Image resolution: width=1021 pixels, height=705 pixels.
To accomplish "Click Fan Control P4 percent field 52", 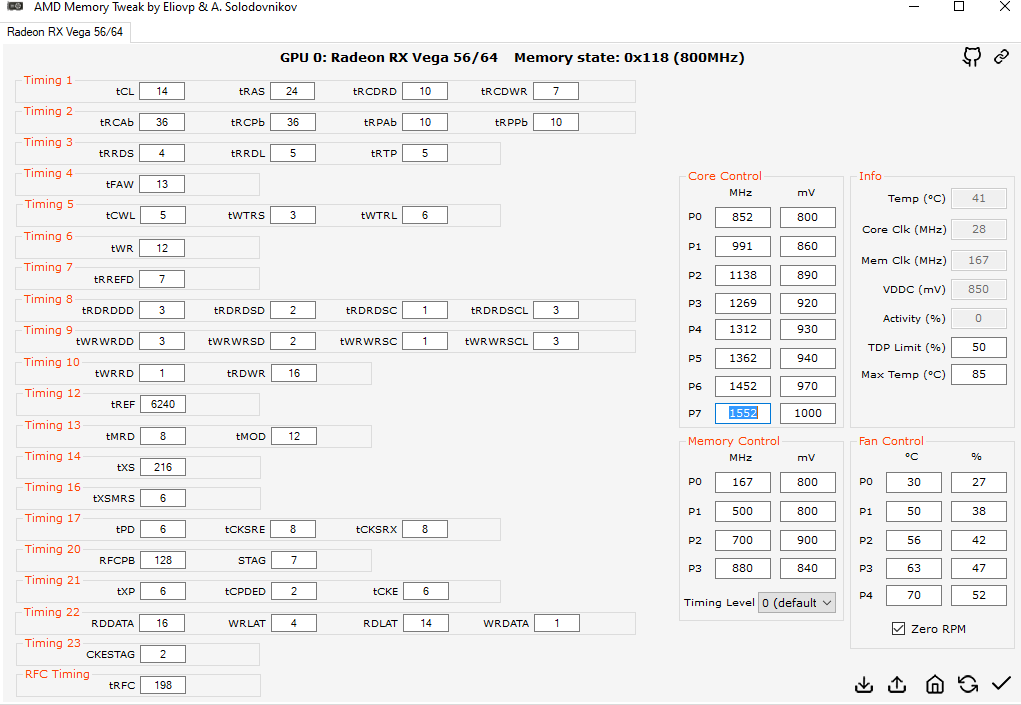I will (979, 596).
